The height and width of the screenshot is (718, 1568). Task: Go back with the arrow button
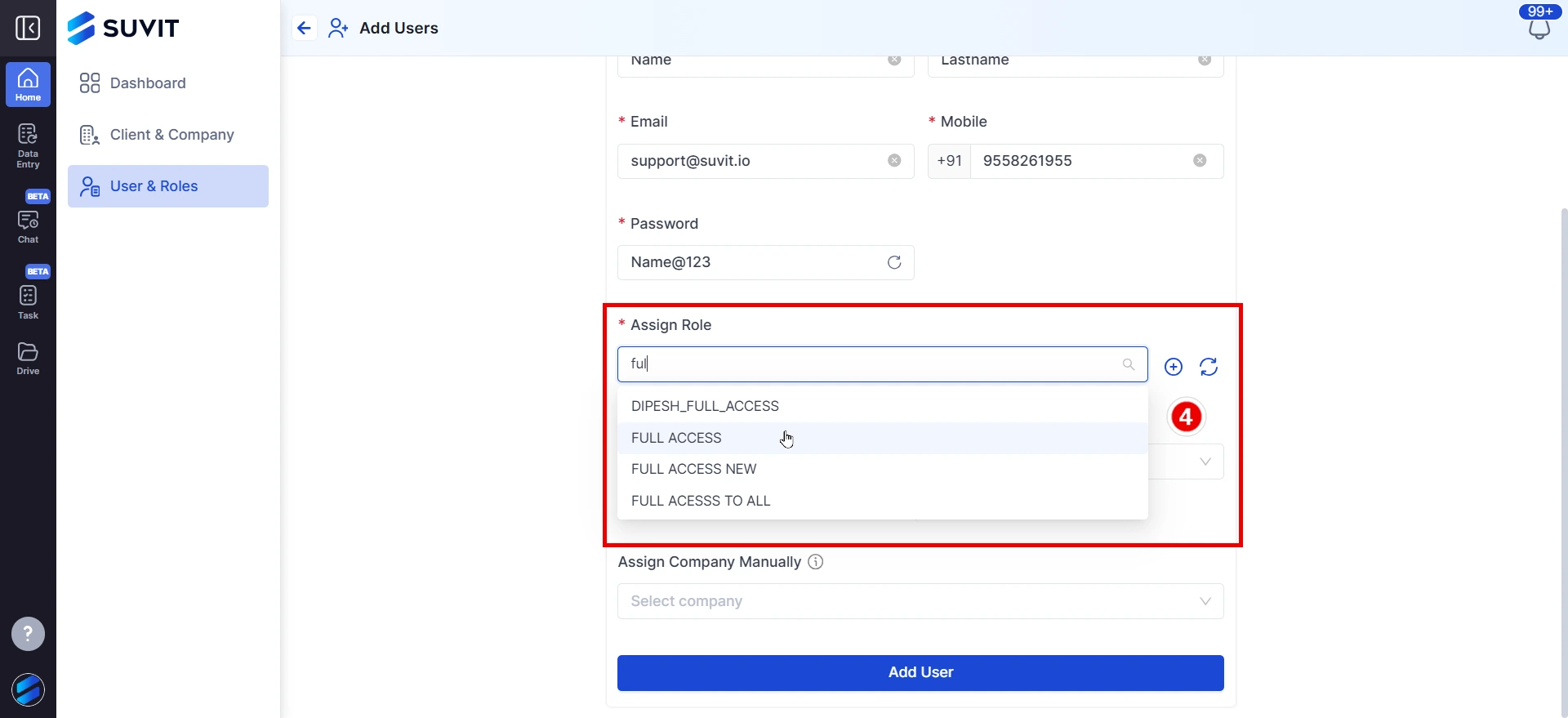304,28
